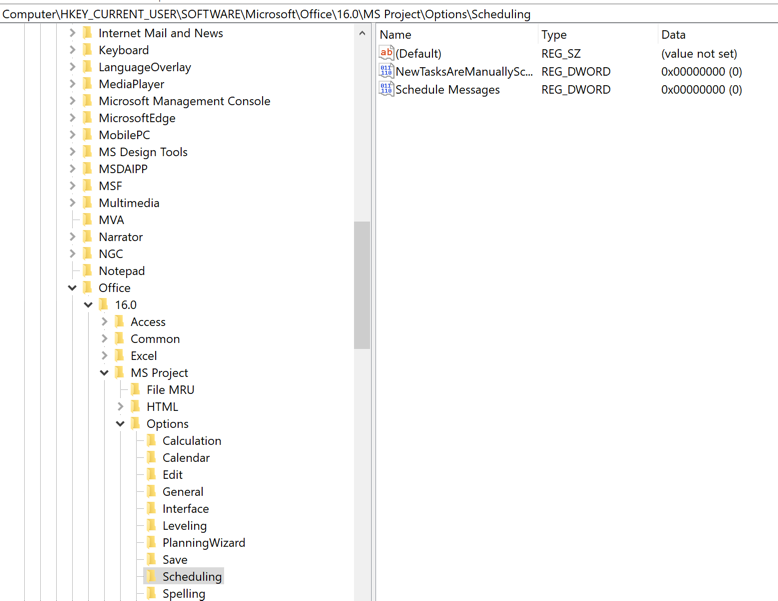
Task: Collapse the Options key
Action: pyautogui.click(x=120, y=424)
